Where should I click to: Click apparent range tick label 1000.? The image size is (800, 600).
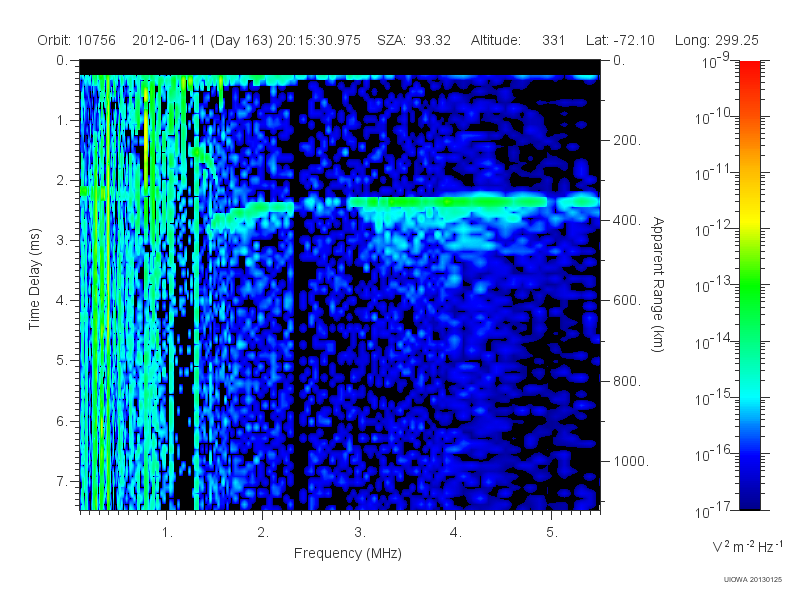click(x=631, y=461)
